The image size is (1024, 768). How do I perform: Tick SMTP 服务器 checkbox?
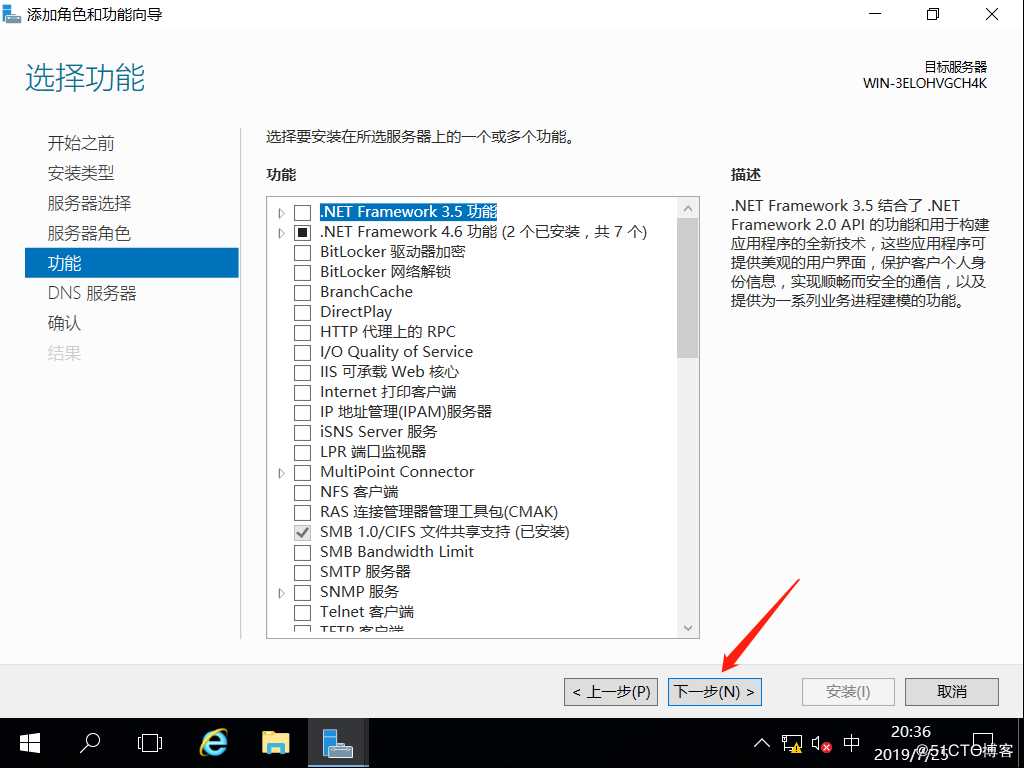click(x=302, y=573)
